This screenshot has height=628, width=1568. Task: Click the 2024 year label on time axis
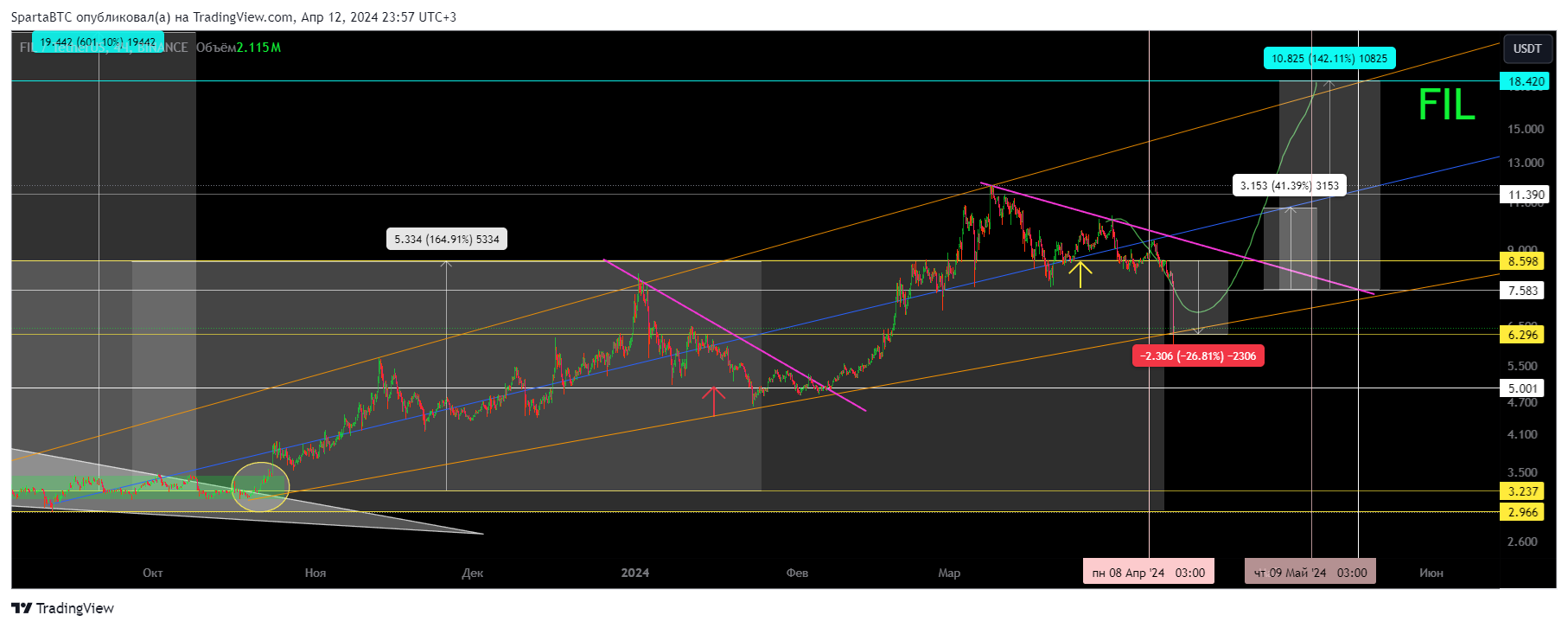click(x=635, y=573)
